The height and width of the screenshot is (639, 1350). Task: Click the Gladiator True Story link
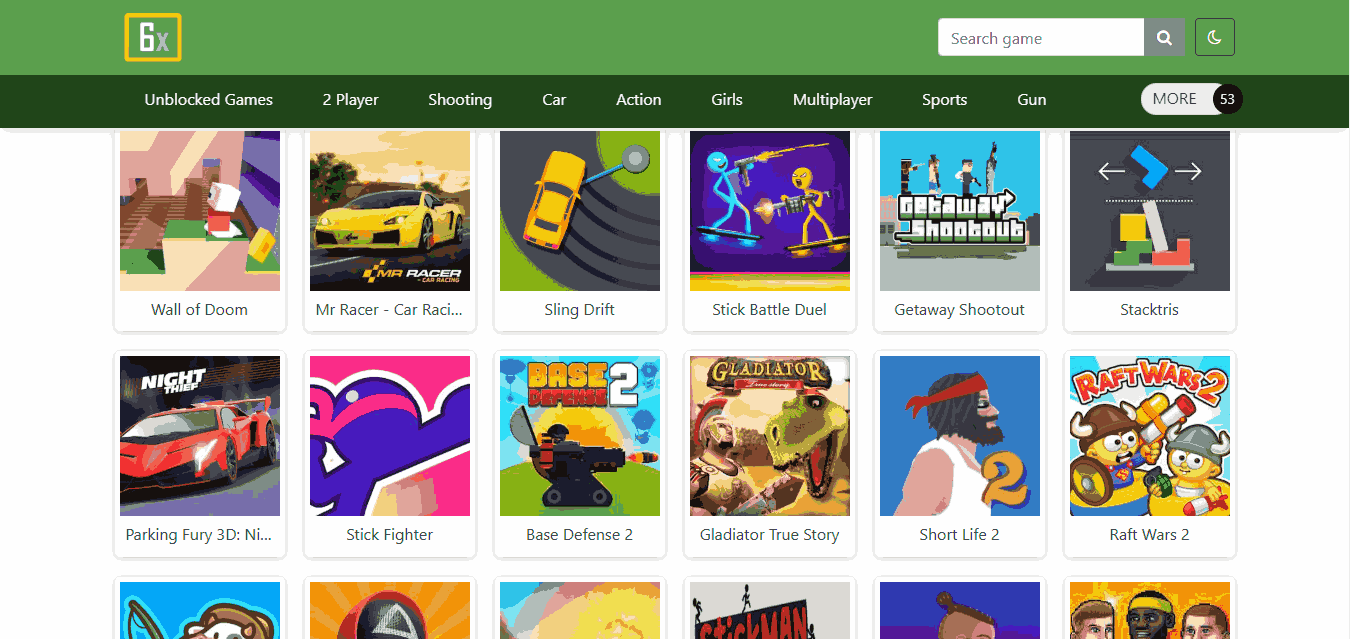click(x=769, y=534)
